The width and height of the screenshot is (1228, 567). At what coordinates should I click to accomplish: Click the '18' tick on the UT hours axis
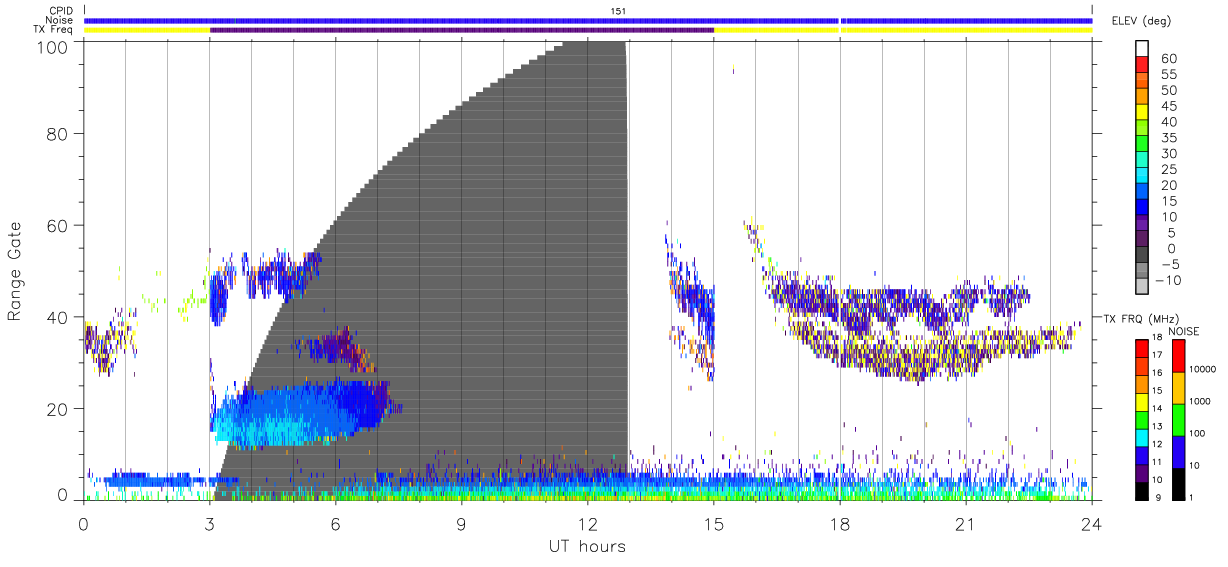pos(840,523)
